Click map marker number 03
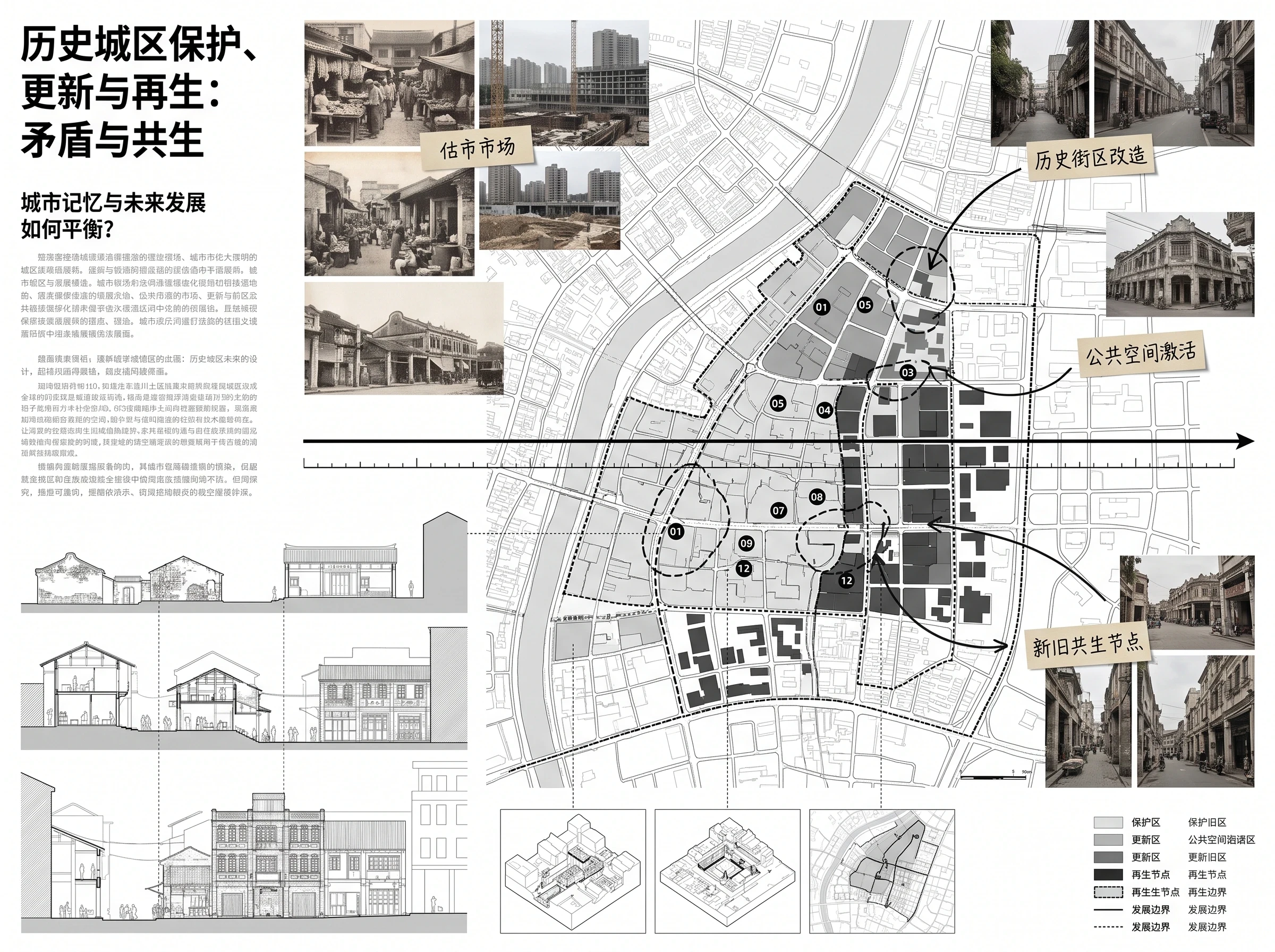1275x952 pixels. click(907, 372)
